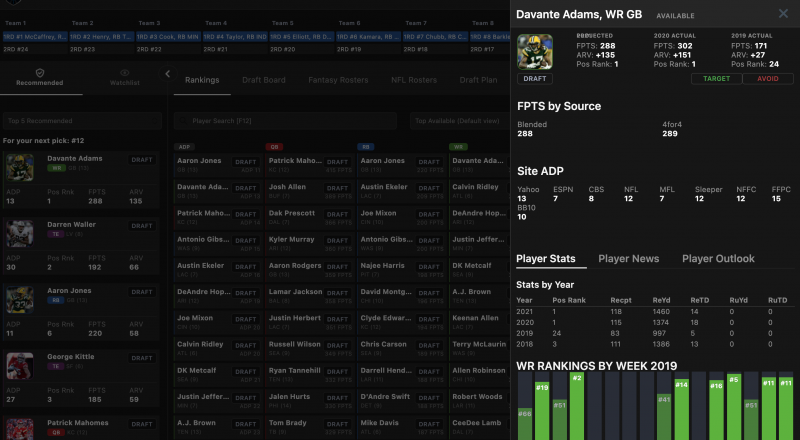Open the Top 5 Recommended dropdown
Image resolution: width=800 pixels, height=440 pixels.
(82, 121)
